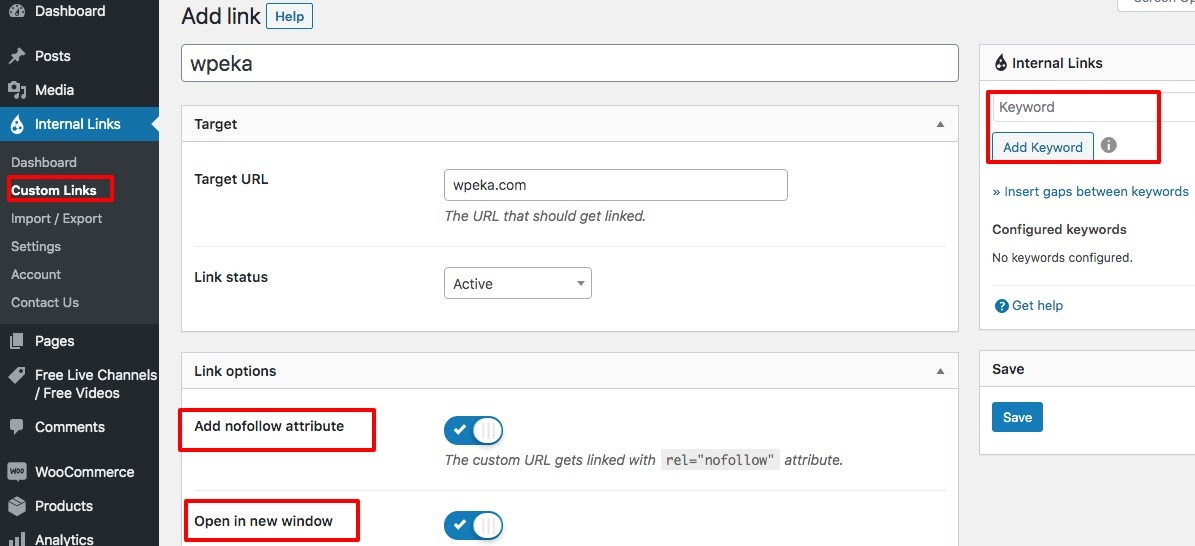Click the rel="nofollow" code text
1195x546 pixels.
point(720,461)
